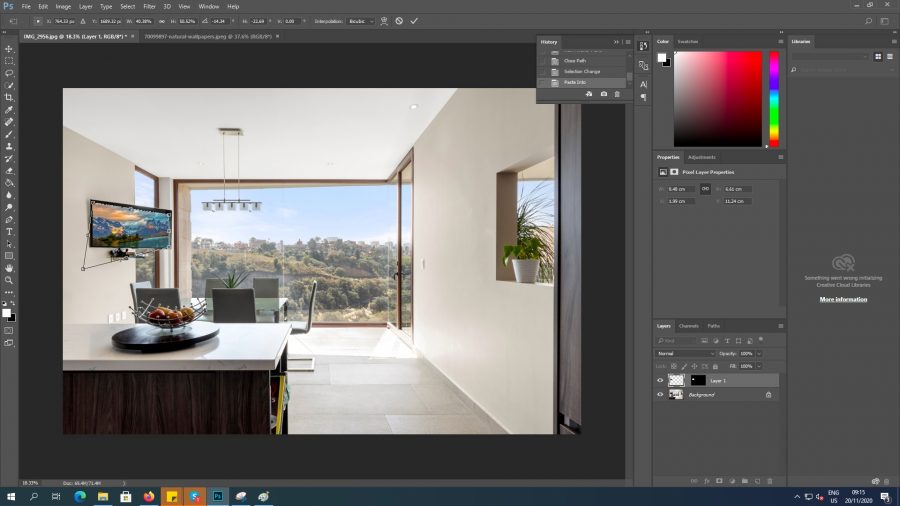Viewport: 900px width, 506px height.
Task: Add layer style fx
Action: point(707,481)
